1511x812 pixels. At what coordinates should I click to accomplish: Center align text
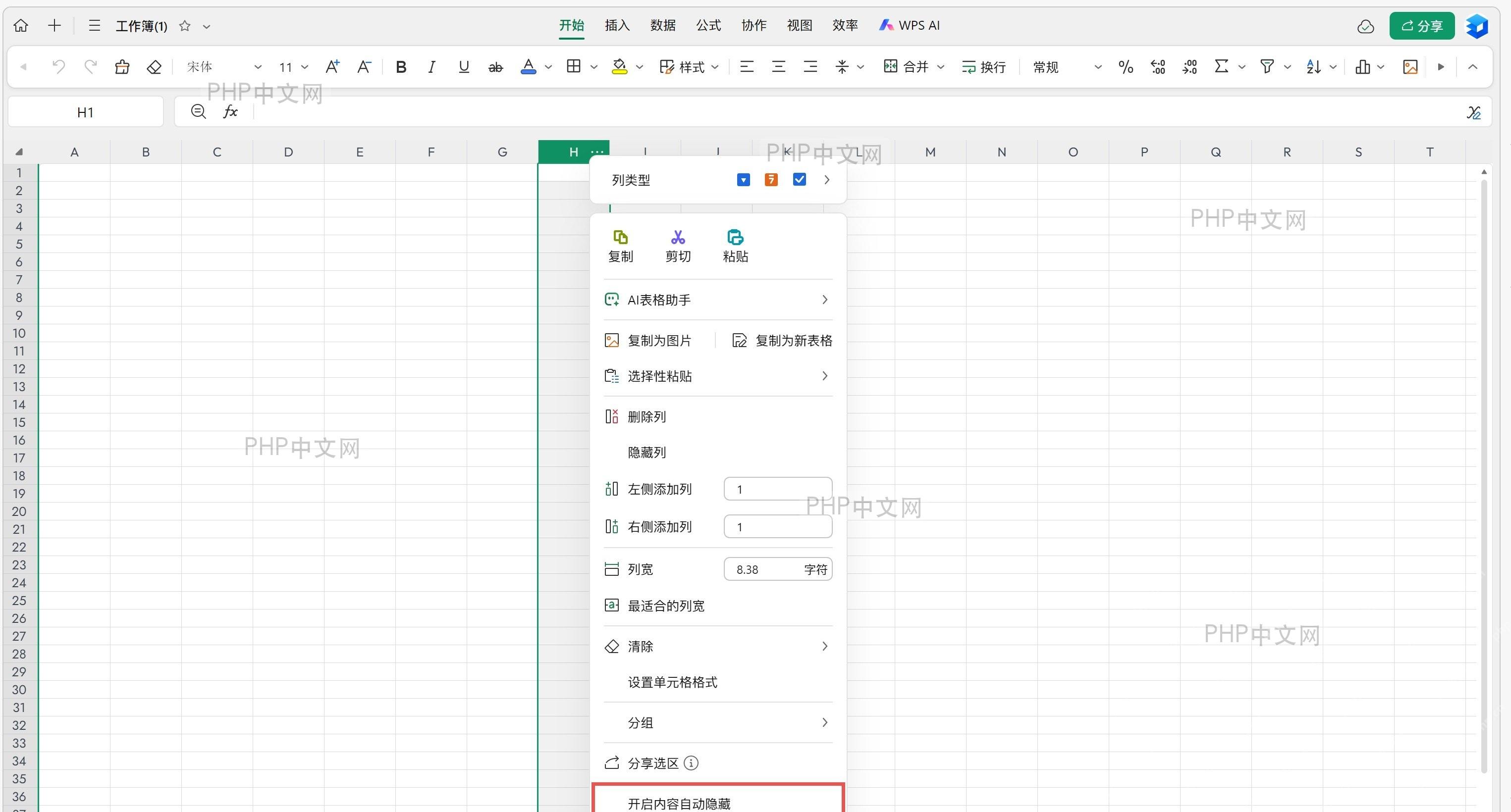(x=778, y=67)
